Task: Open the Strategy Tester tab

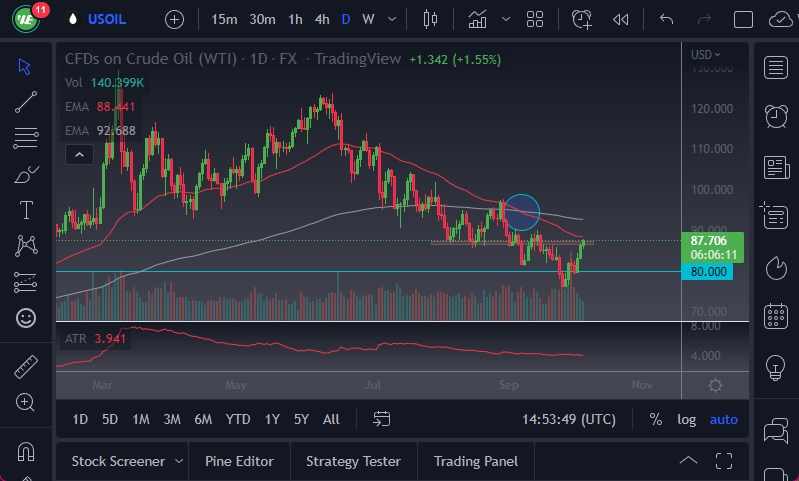Action: 353,461
